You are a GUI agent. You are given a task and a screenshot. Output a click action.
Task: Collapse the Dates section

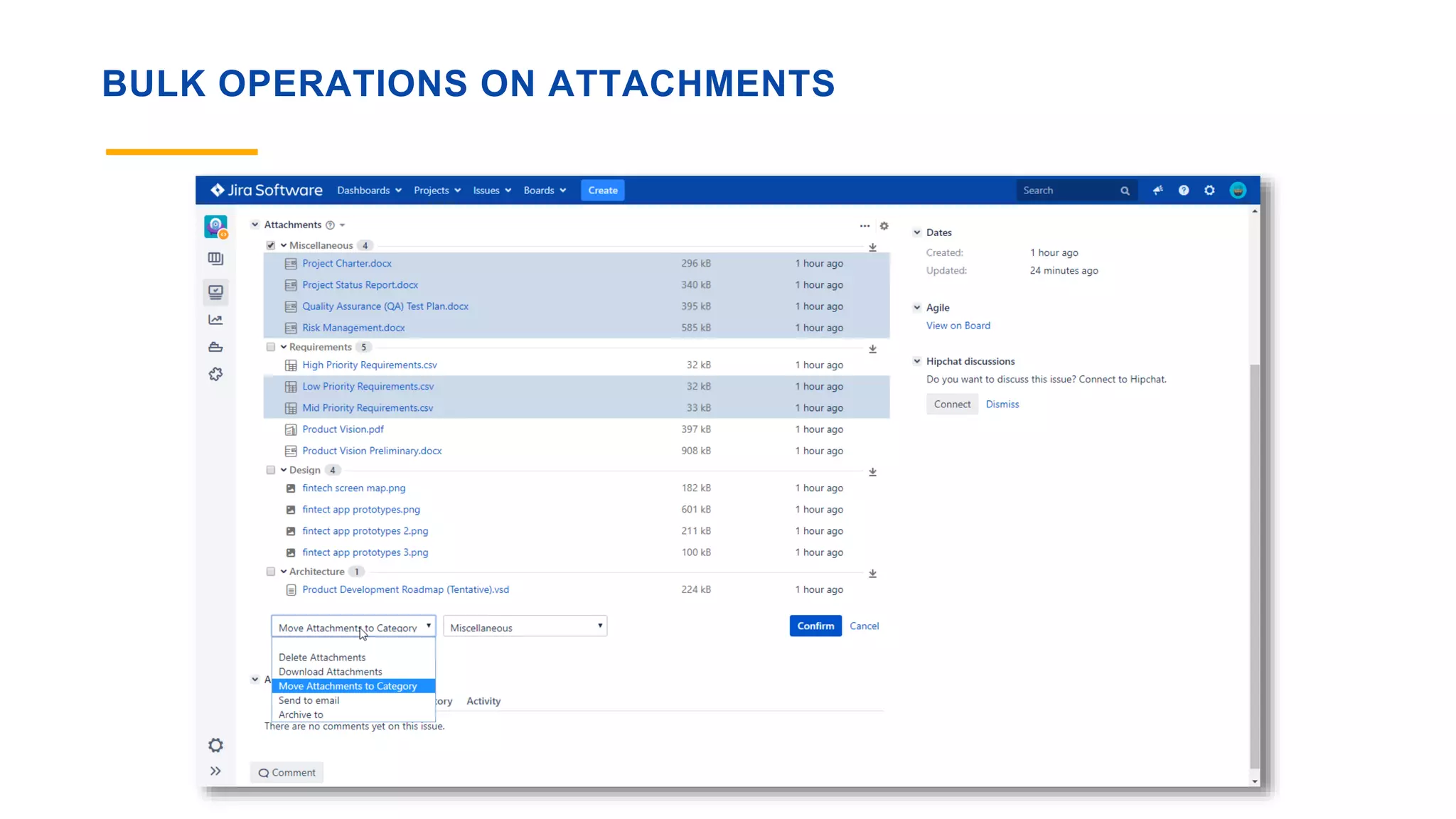click(x=917, y=232)
